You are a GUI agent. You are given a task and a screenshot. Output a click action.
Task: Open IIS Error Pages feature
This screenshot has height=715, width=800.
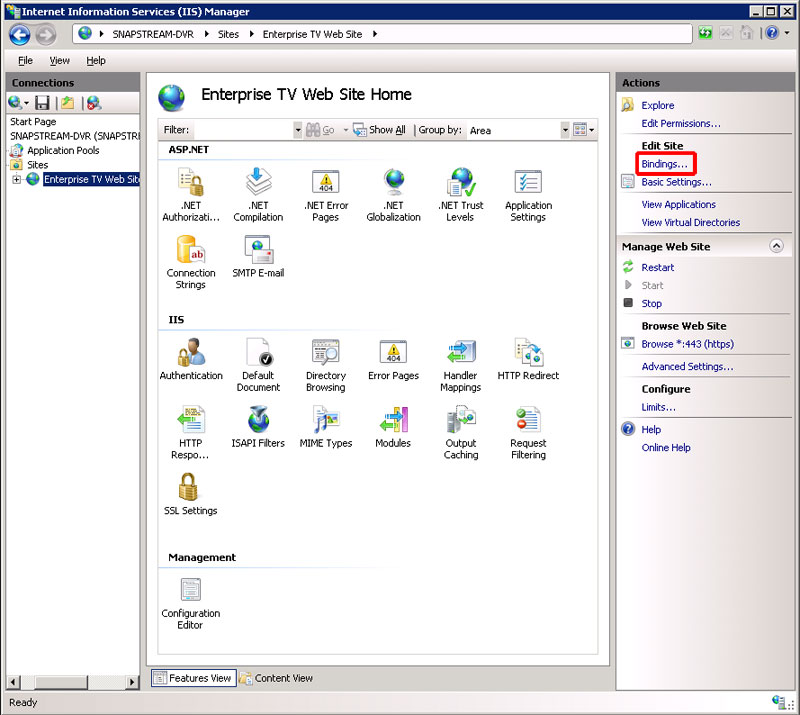[x=393, y=359]
